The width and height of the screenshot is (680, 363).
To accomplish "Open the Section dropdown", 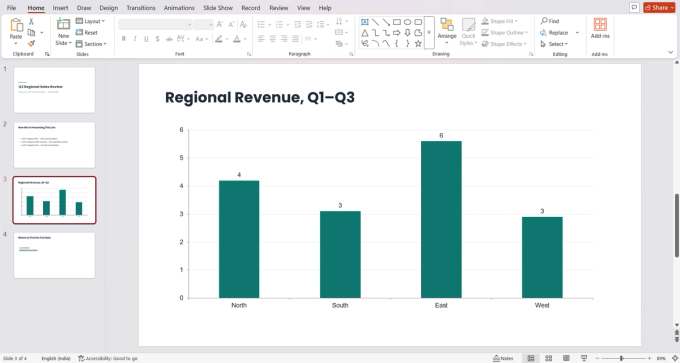I will (x=91, y=44).
